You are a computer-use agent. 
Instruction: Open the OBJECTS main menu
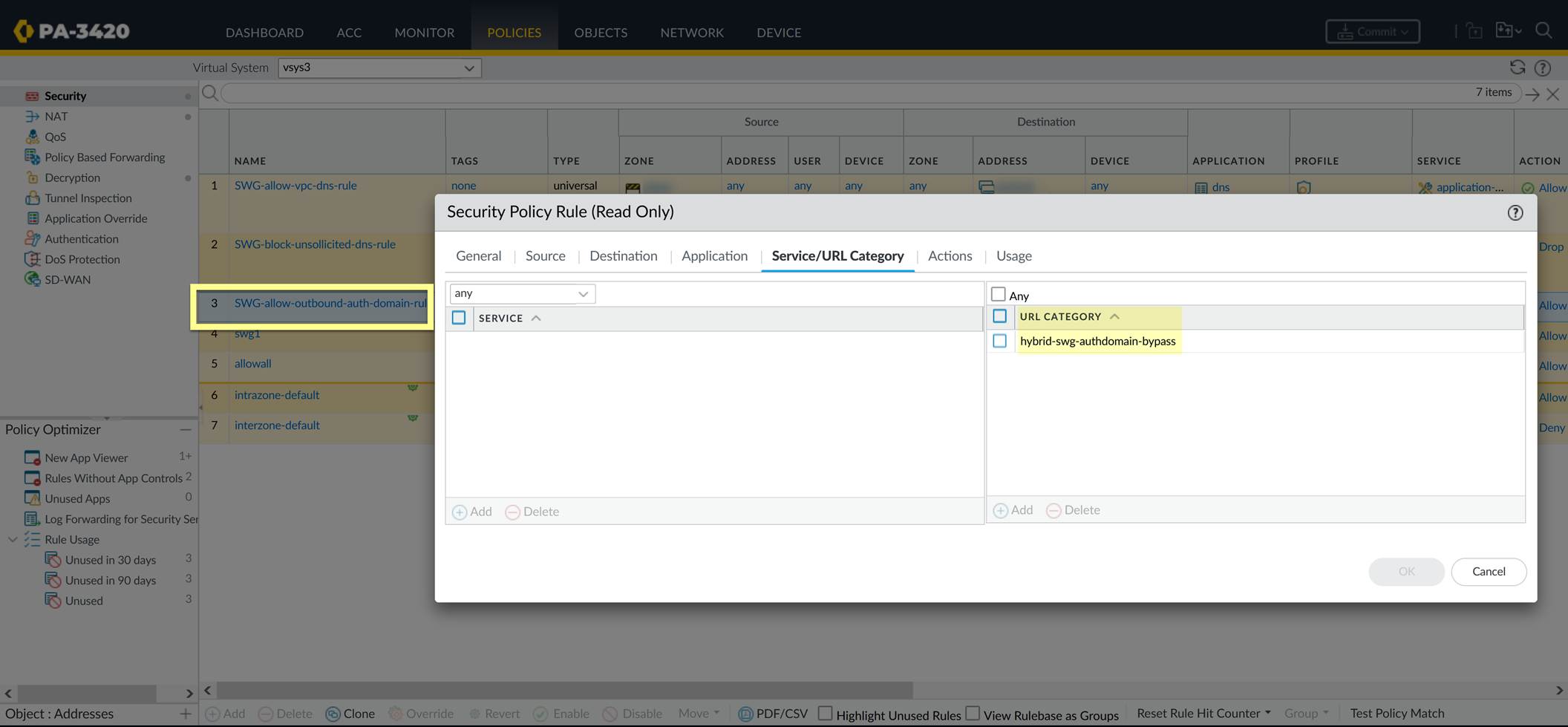pos(601,33)
